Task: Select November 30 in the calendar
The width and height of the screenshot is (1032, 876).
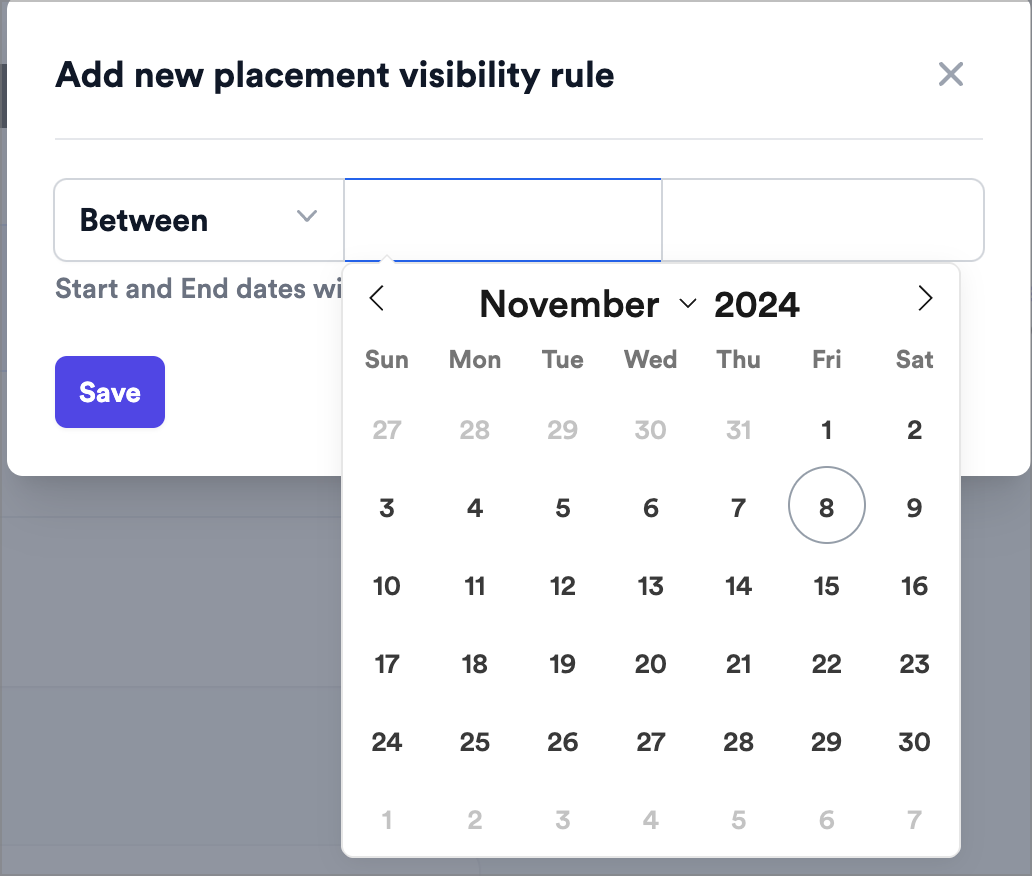Action: (914, 742)
